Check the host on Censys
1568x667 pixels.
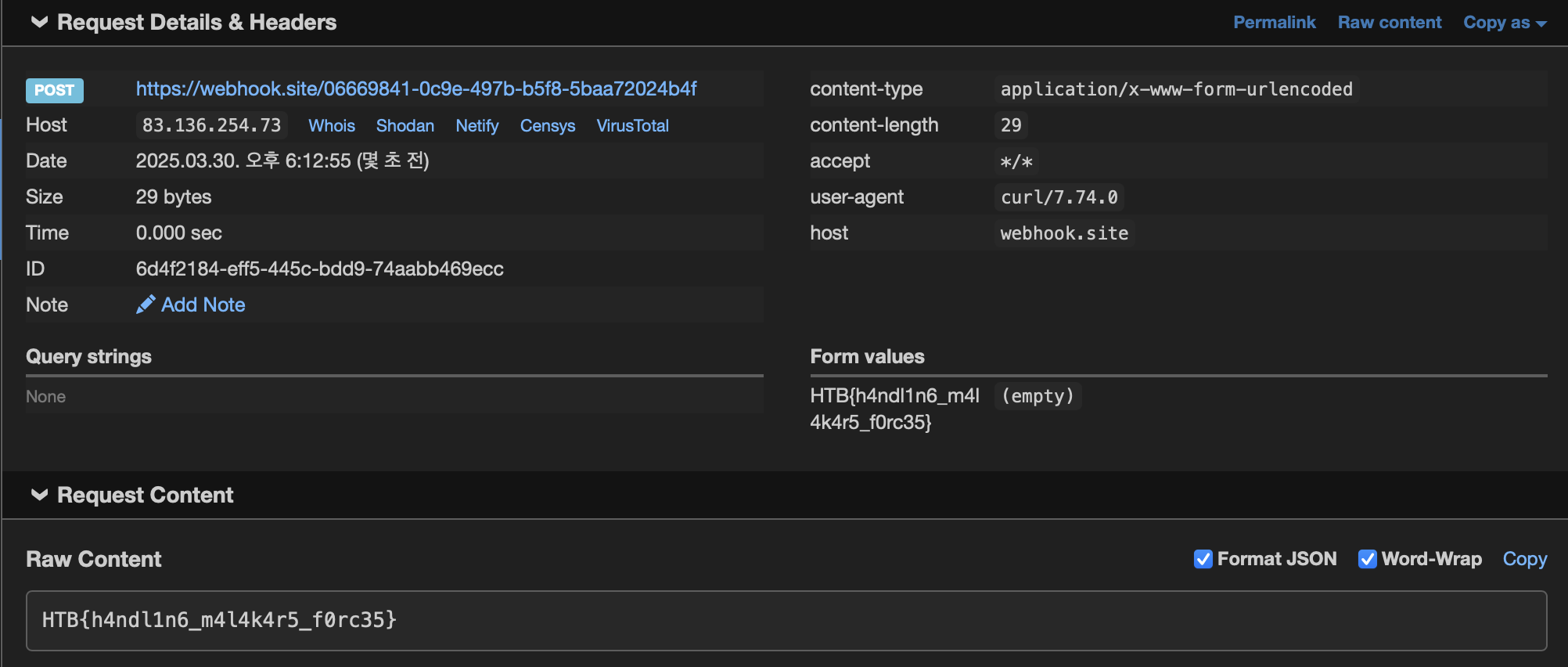[548, 125]
